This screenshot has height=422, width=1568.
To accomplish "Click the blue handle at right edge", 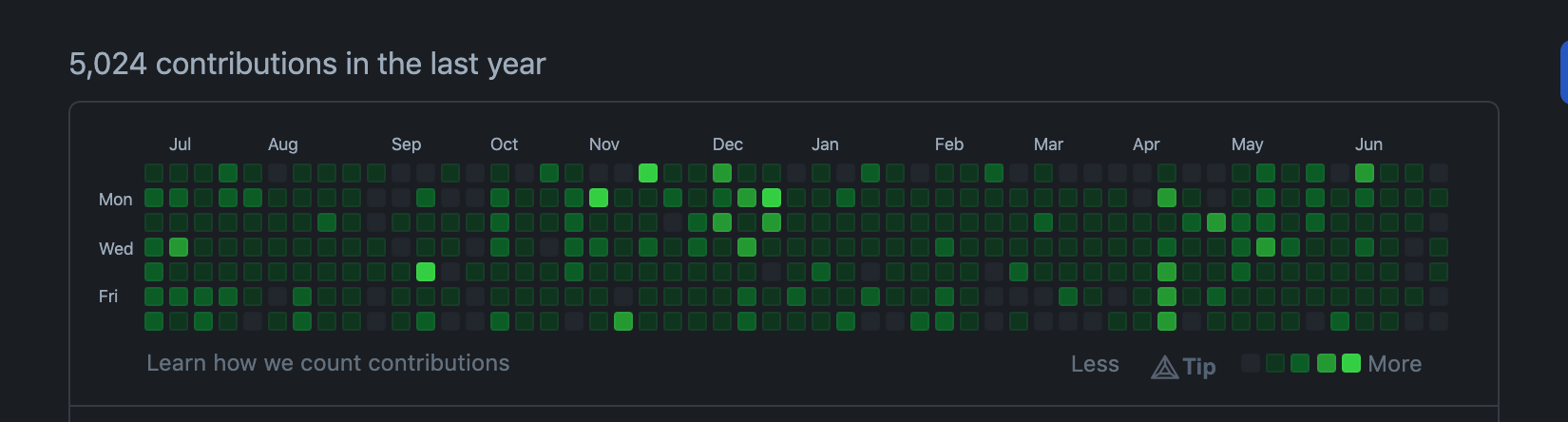I will 1564,71.
